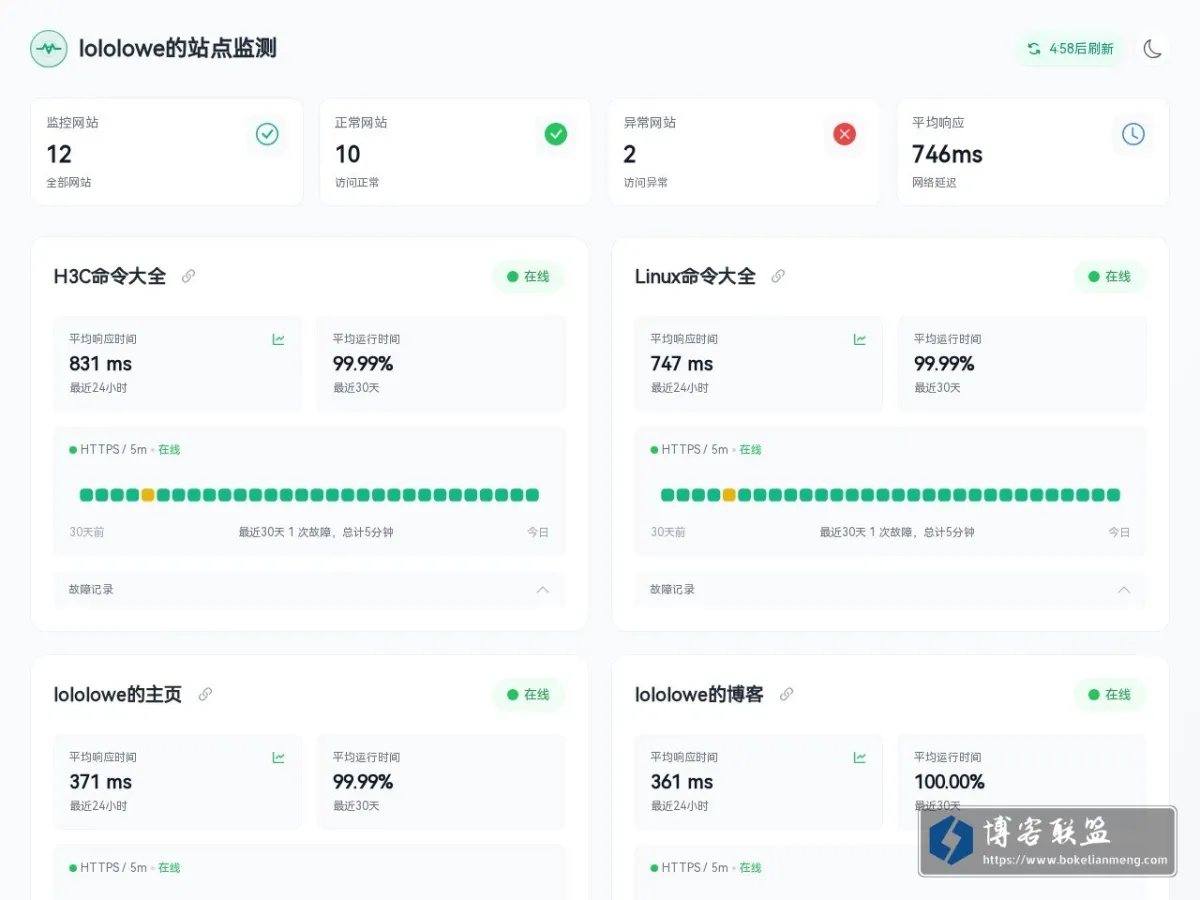
Task: Click the 747 ms response time value
Action: coord(682,364)
